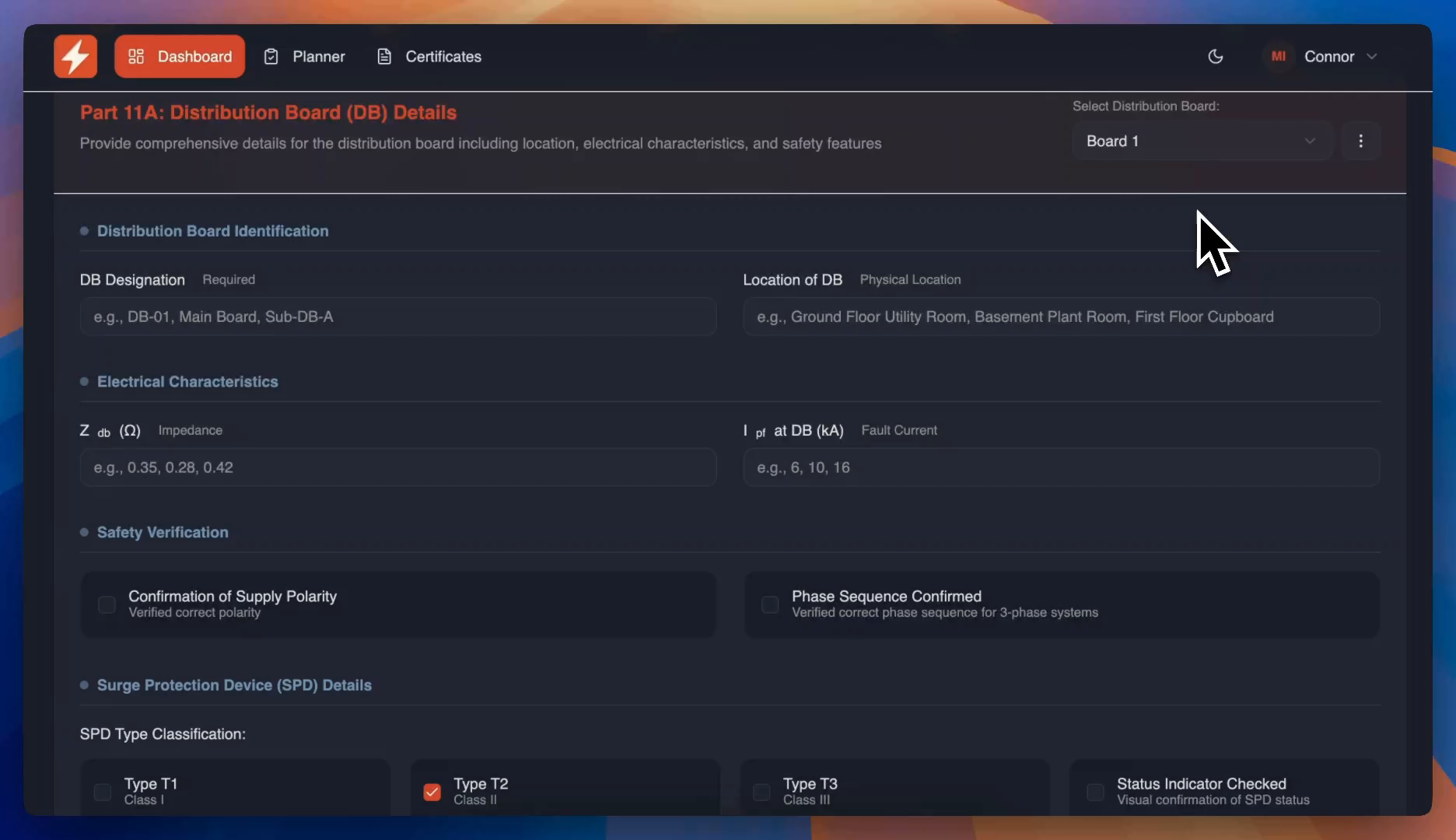
Task: Click the lightning bolt app logo
Action: click(75, 56)
